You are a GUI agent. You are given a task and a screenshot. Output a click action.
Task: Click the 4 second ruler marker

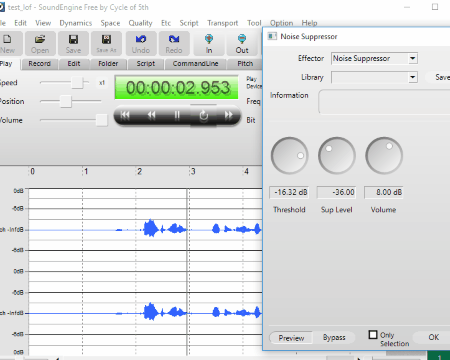click(246, 171)
